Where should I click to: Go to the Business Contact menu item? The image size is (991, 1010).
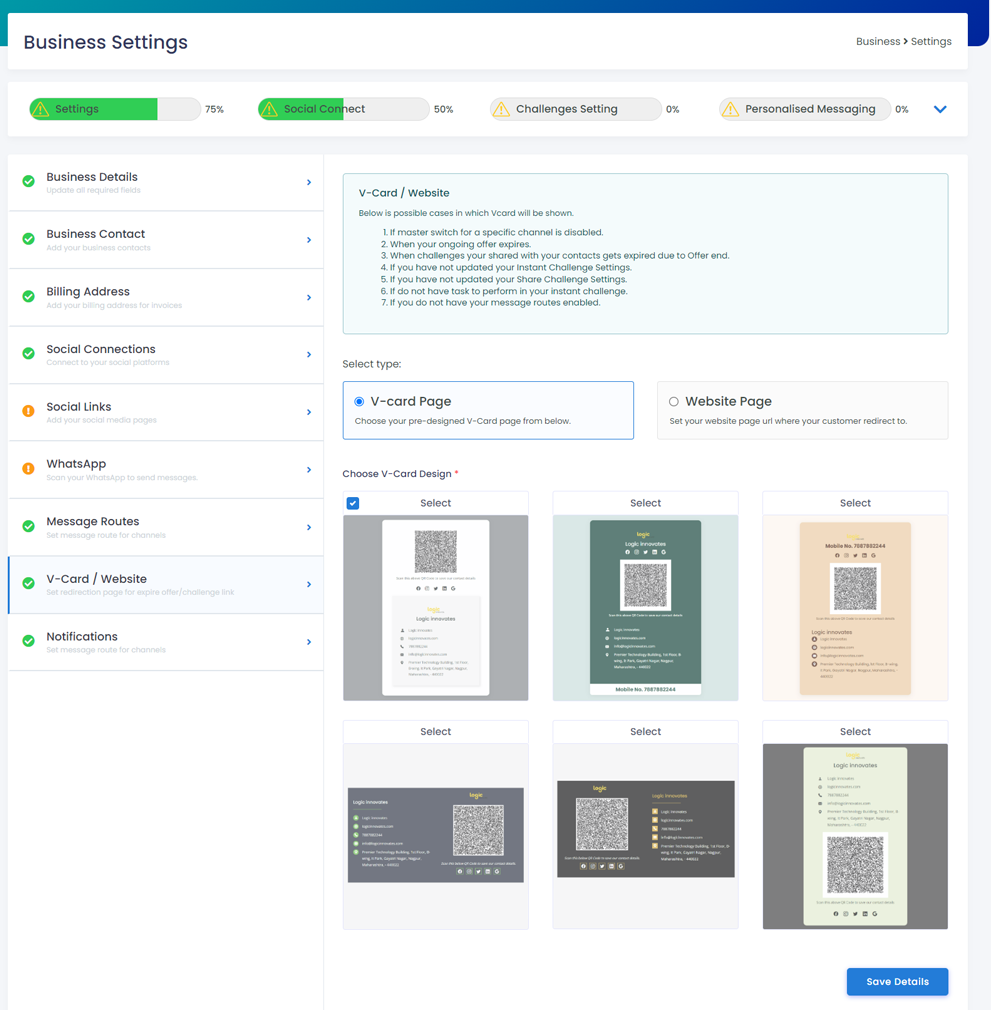pyautogui.click(x=165, y=240)
